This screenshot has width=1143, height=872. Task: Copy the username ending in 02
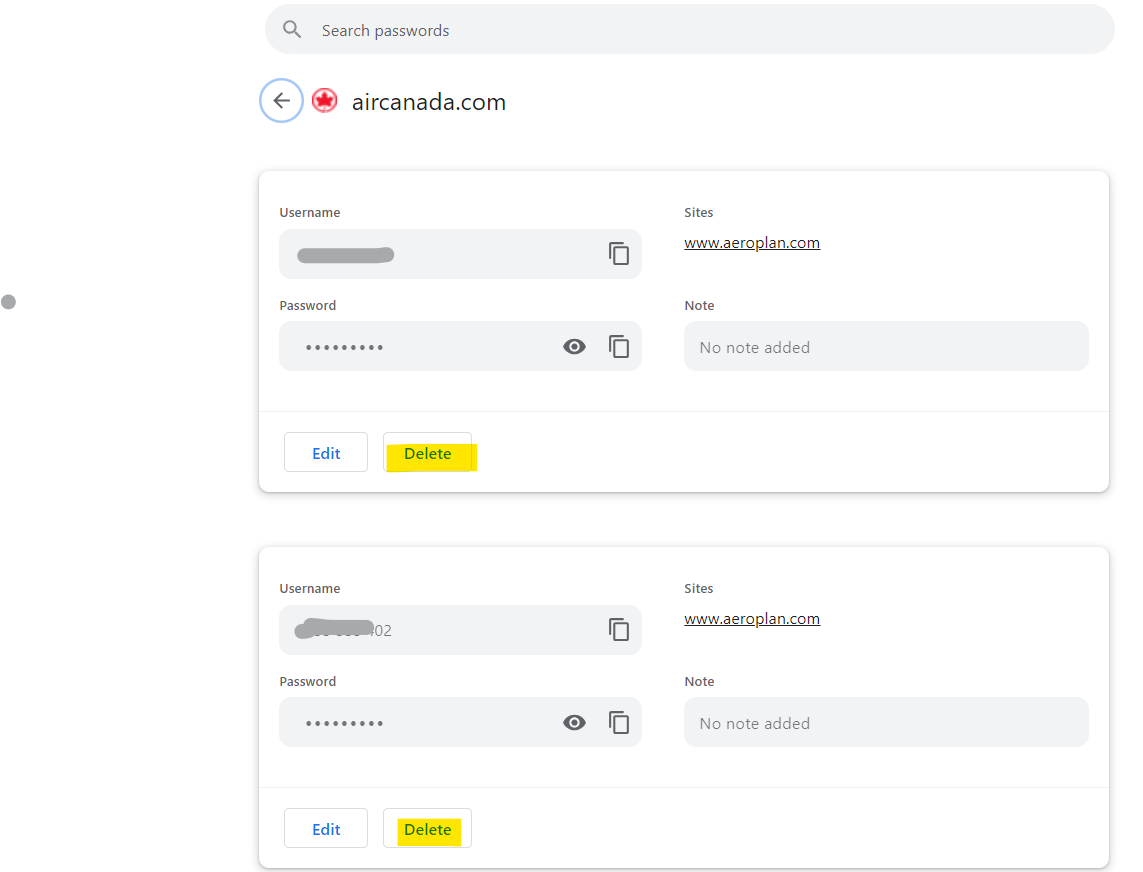click(619, 629)
